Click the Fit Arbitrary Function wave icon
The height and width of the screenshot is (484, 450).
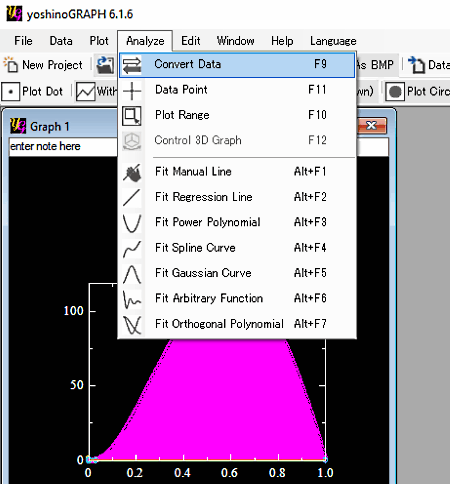click(132, 299)
